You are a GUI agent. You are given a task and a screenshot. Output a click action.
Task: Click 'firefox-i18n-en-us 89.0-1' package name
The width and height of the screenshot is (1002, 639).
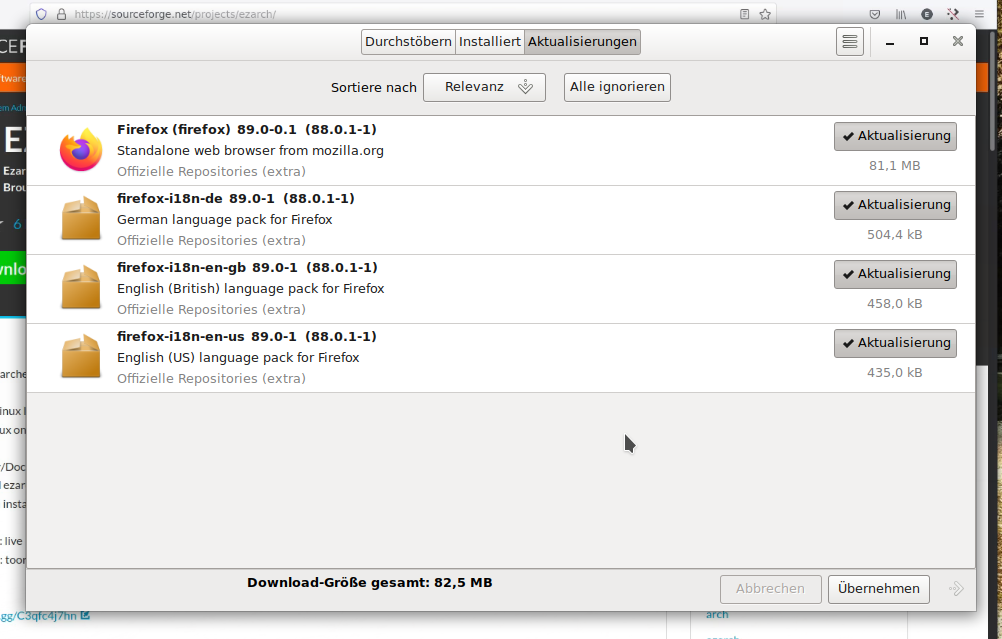(x=206, y=336)
